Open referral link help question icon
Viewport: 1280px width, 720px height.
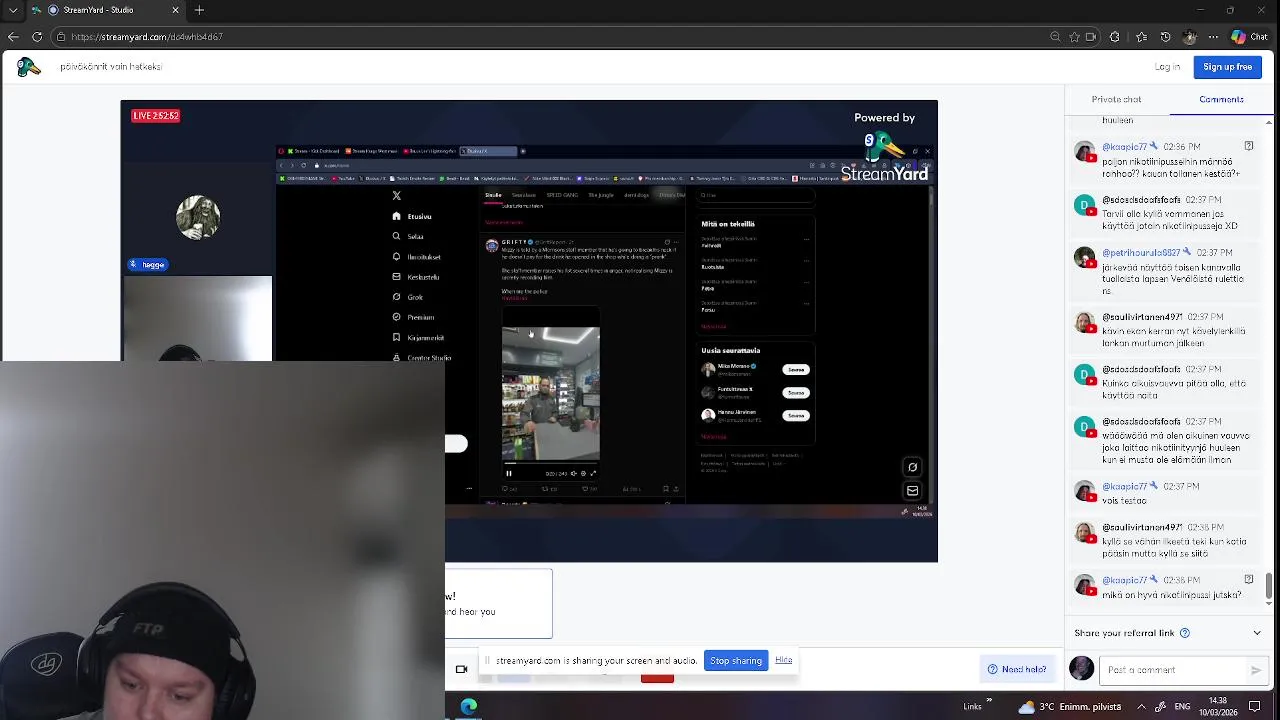pyautogui.click(x=1184, y=633)
